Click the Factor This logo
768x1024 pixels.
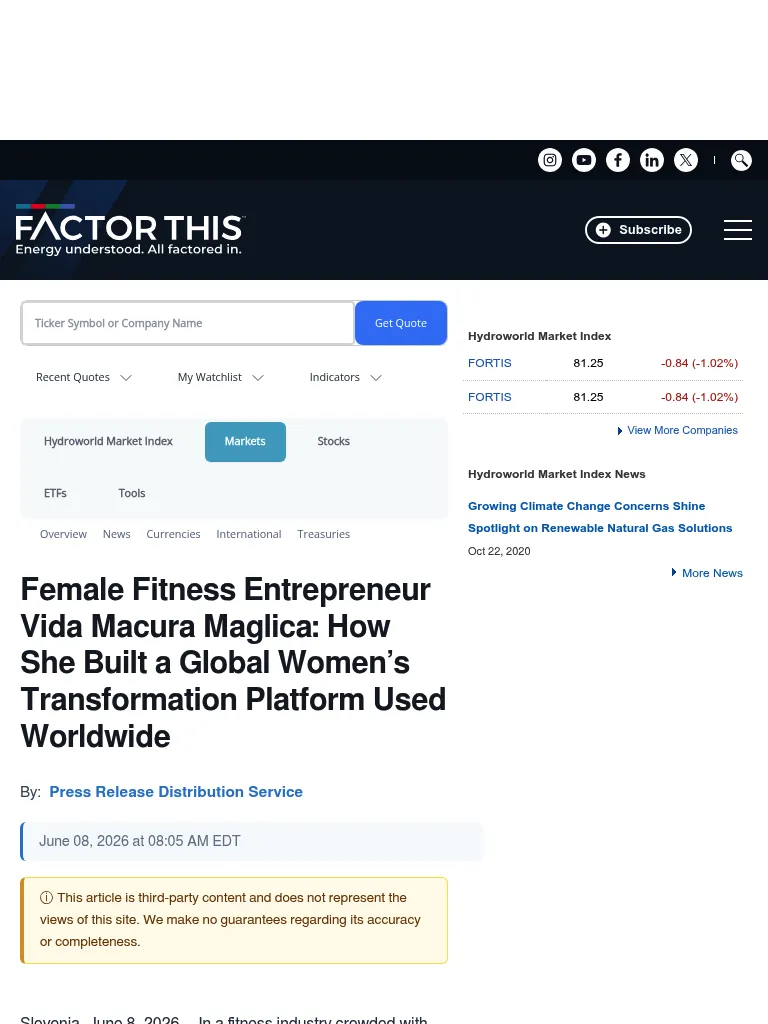coord(129,230)
